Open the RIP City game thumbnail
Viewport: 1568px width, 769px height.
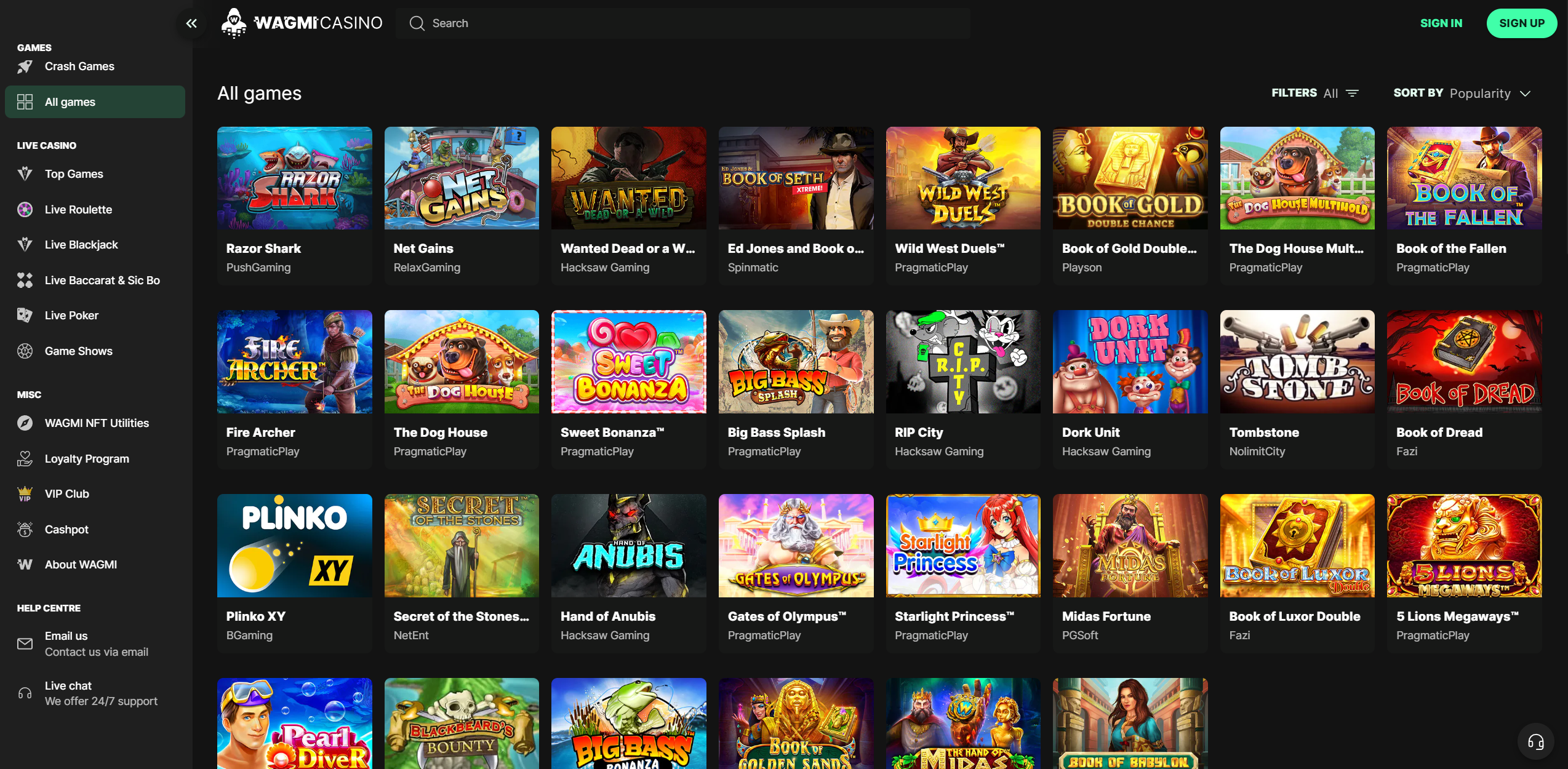(963, 362)
